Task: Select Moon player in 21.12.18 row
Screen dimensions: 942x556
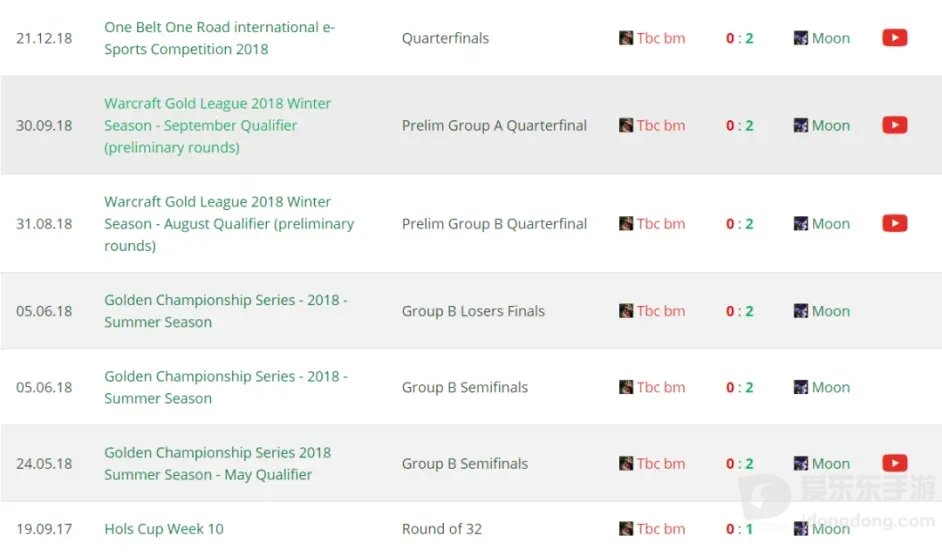Action: point(831,38)
